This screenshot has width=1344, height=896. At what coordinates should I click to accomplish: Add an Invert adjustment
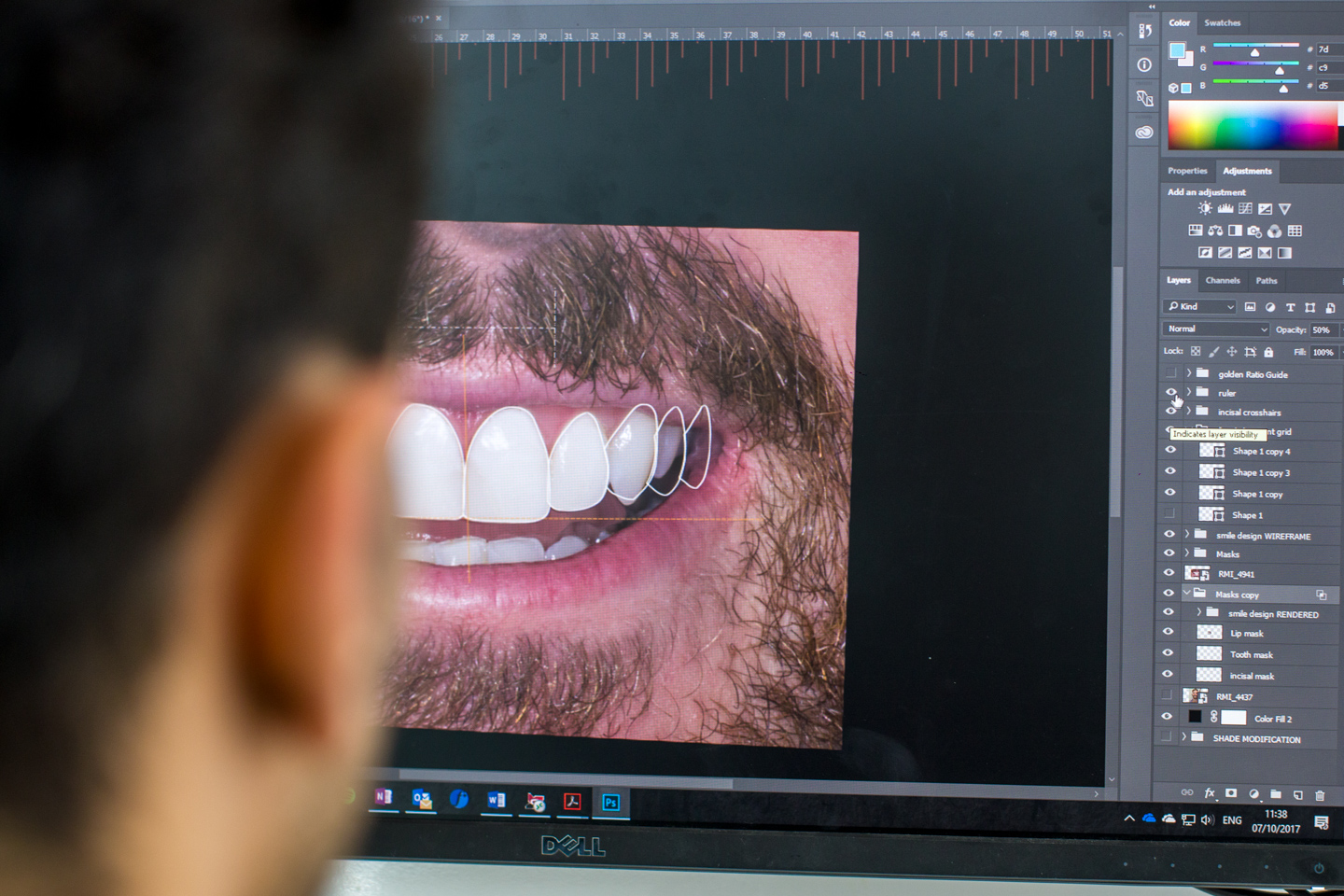pyautogui.click(x=1205, y=253)
